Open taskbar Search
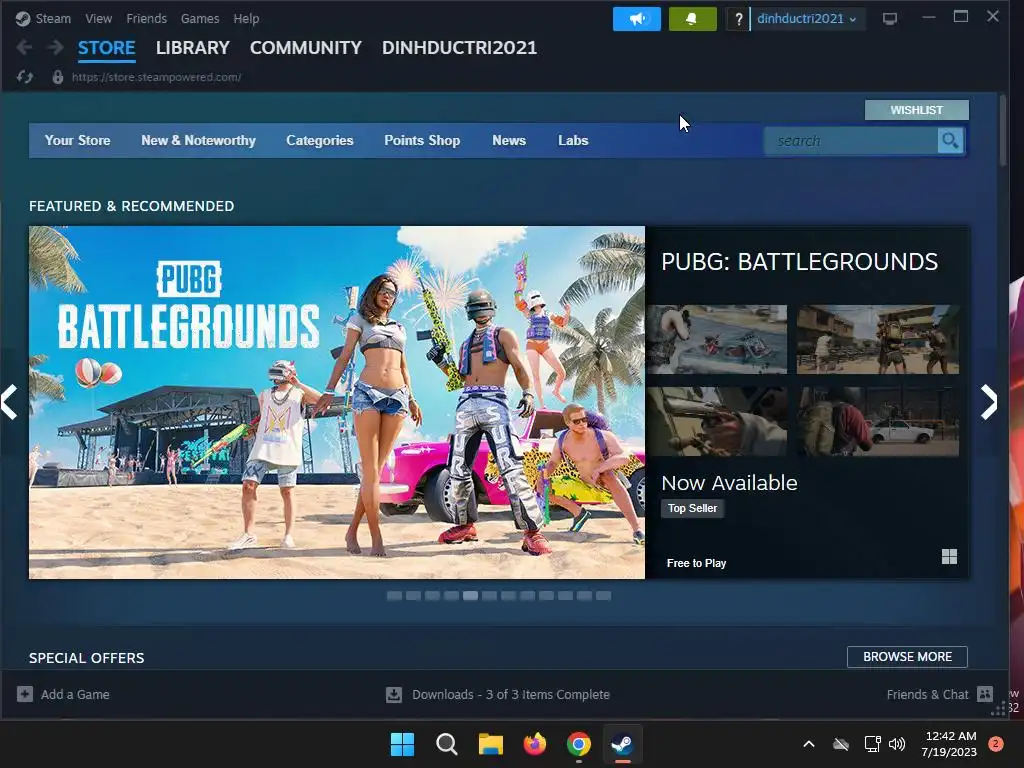The image size is (1024, 768). [447, 744]
